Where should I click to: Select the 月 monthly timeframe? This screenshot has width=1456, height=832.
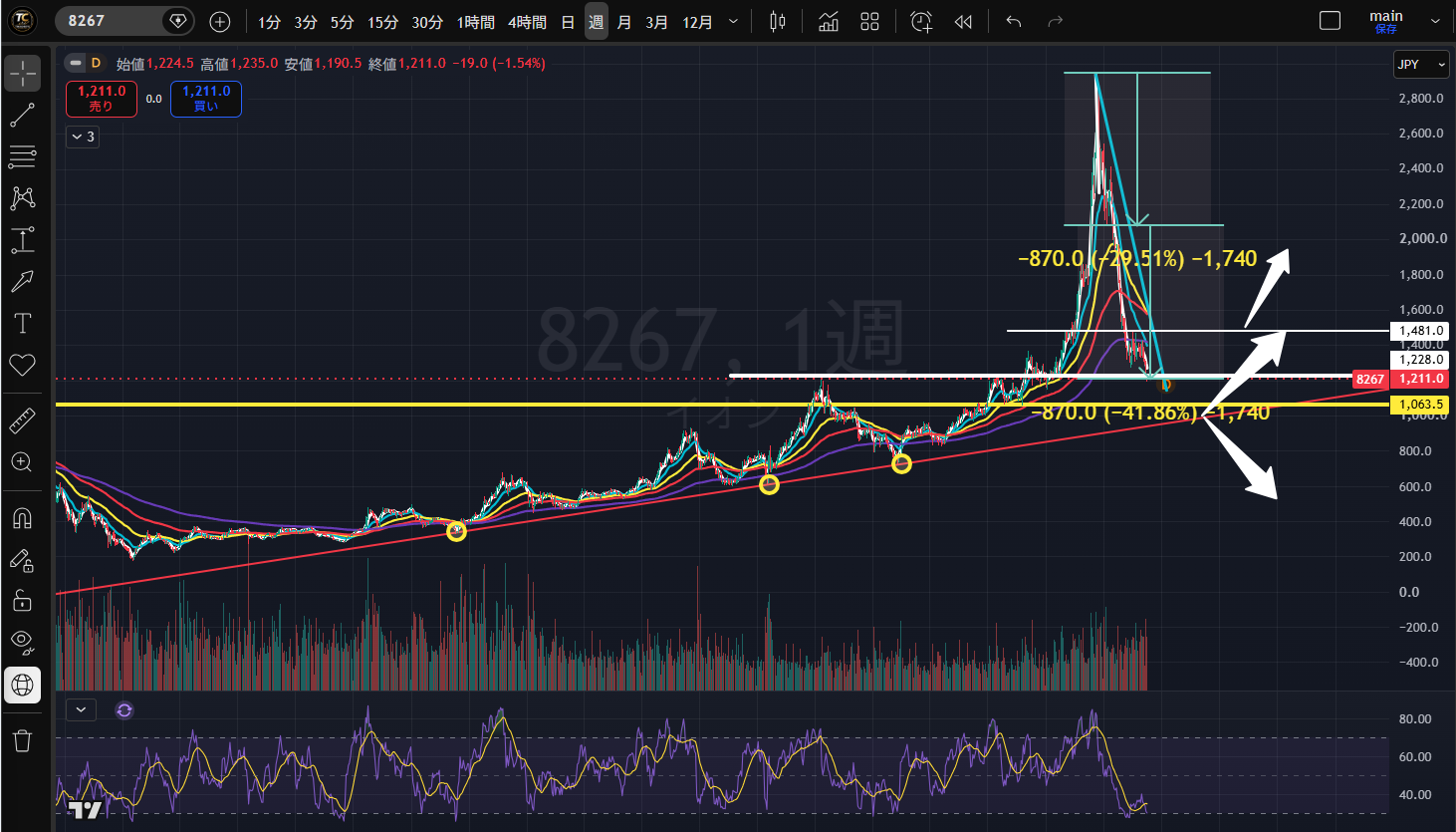point(624,22)
